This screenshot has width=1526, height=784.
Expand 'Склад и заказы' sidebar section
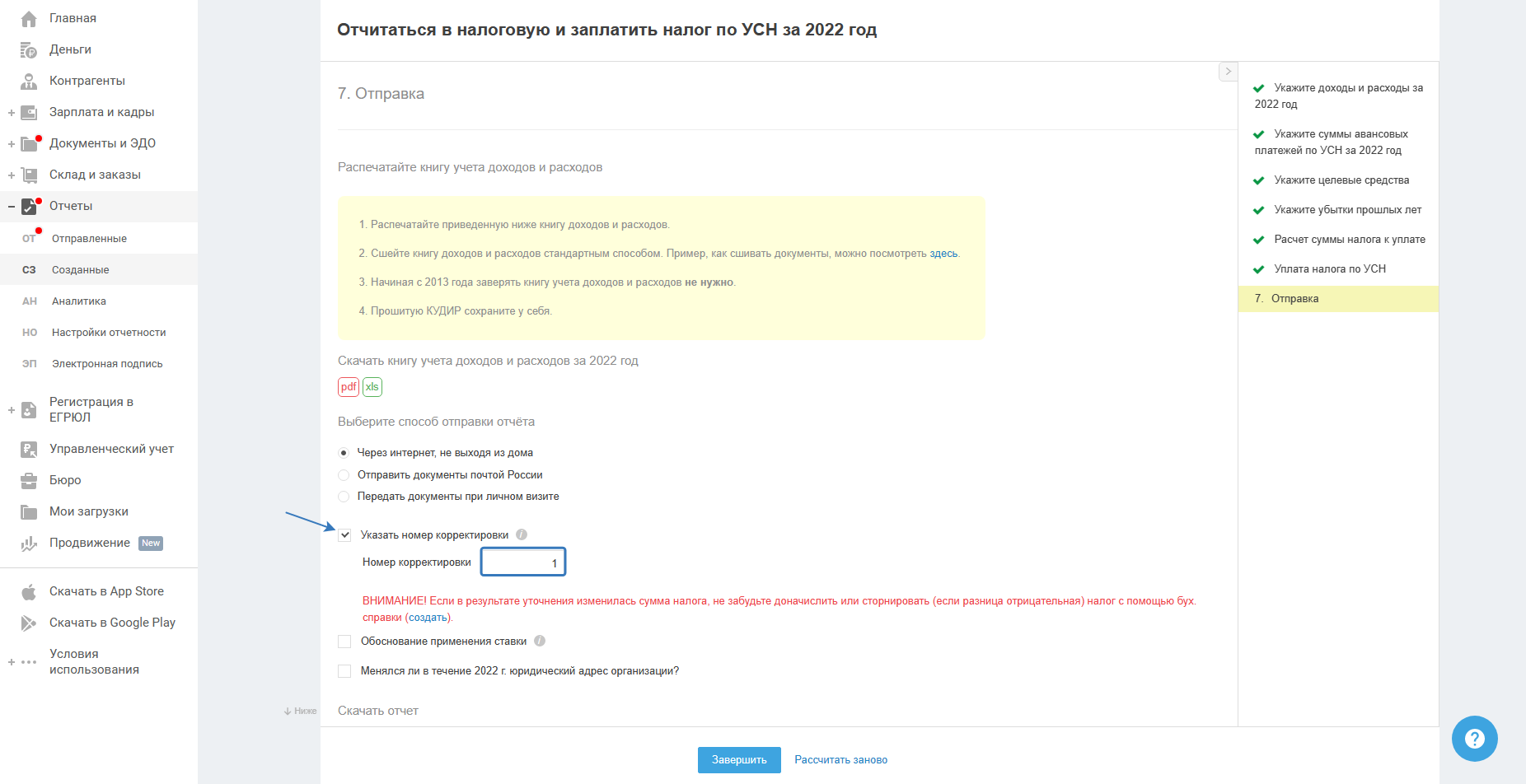click(x=12, y=175)
